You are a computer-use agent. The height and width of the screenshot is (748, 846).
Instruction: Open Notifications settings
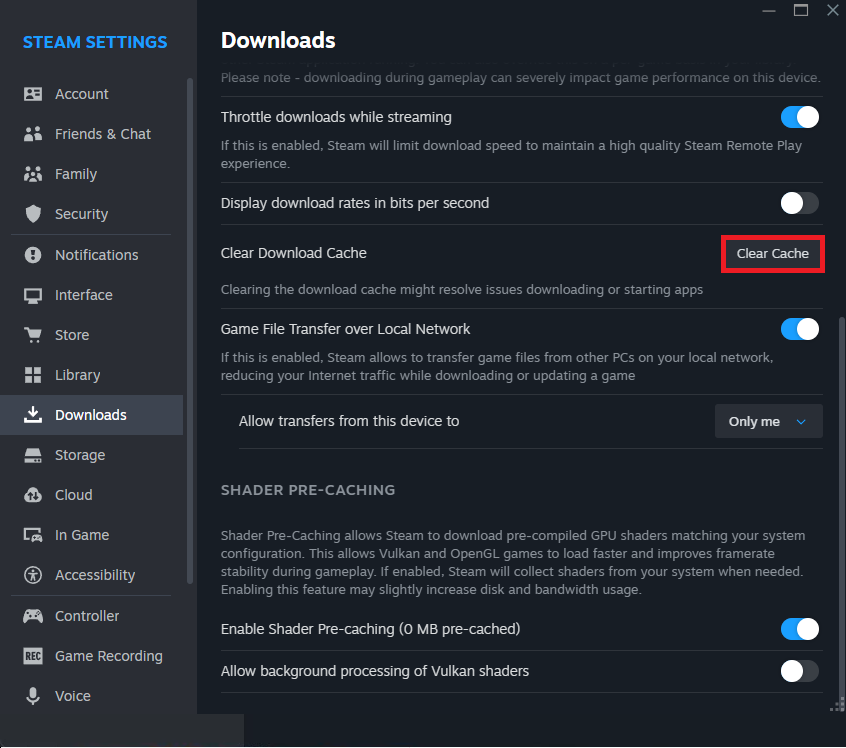click(x=92, y=255)
